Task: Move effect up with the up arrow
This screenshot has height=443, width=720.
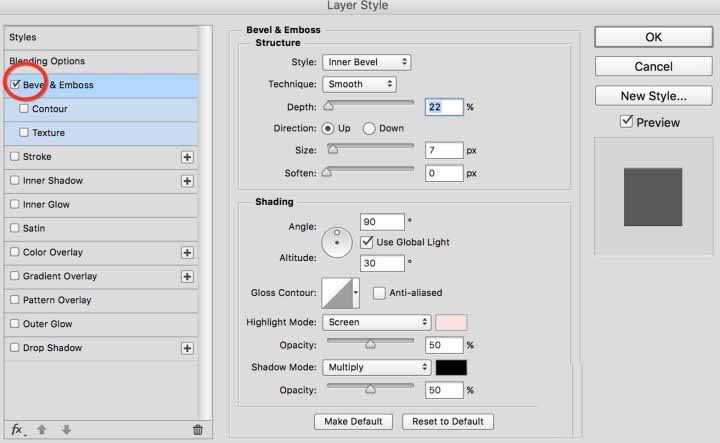Action: click(42, 430)
